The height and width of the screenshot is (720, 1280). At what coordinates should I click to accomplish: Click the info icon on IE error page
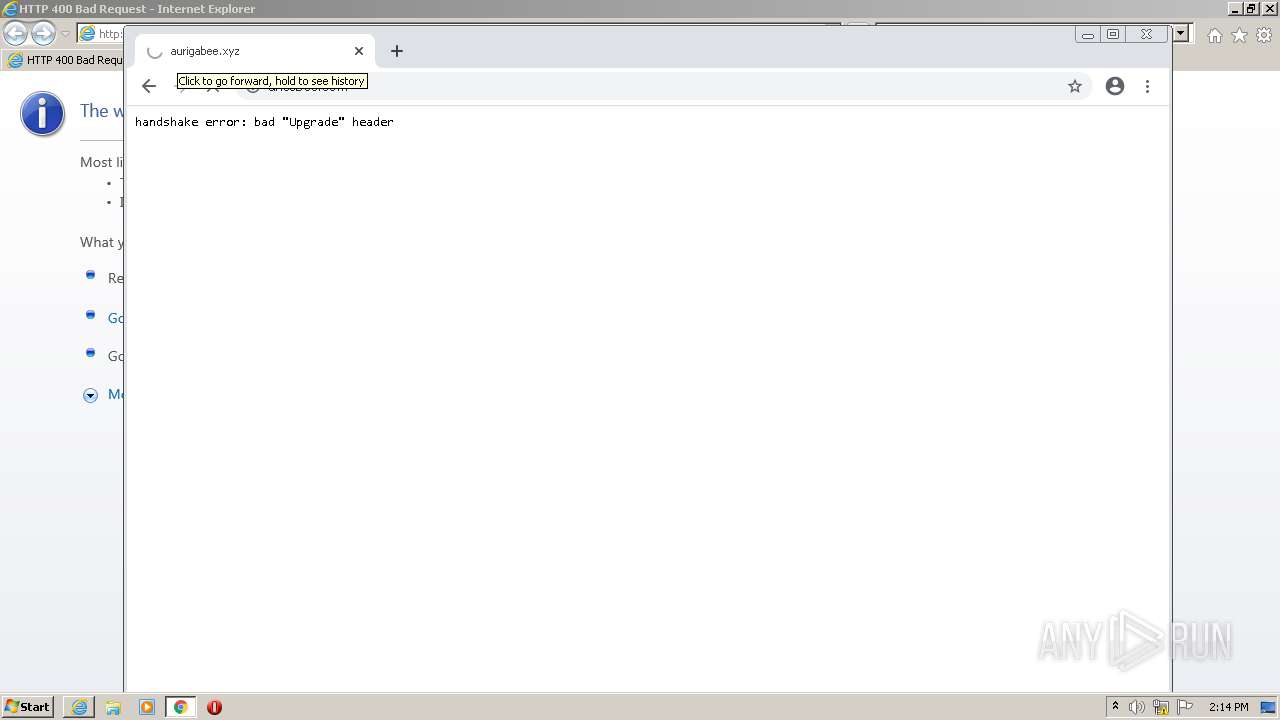pyautogui.click(x=42, y=114)
